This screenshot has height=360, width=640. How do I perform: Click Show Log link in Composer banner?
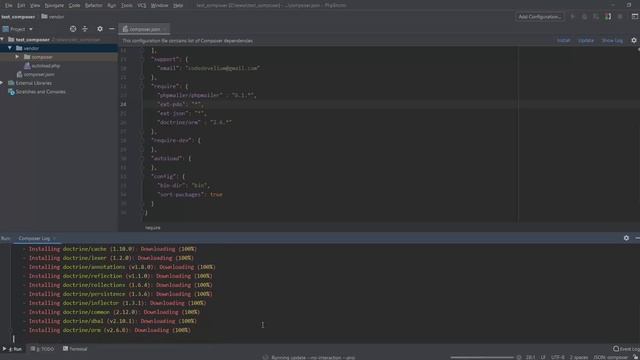[x=612, y=40]
